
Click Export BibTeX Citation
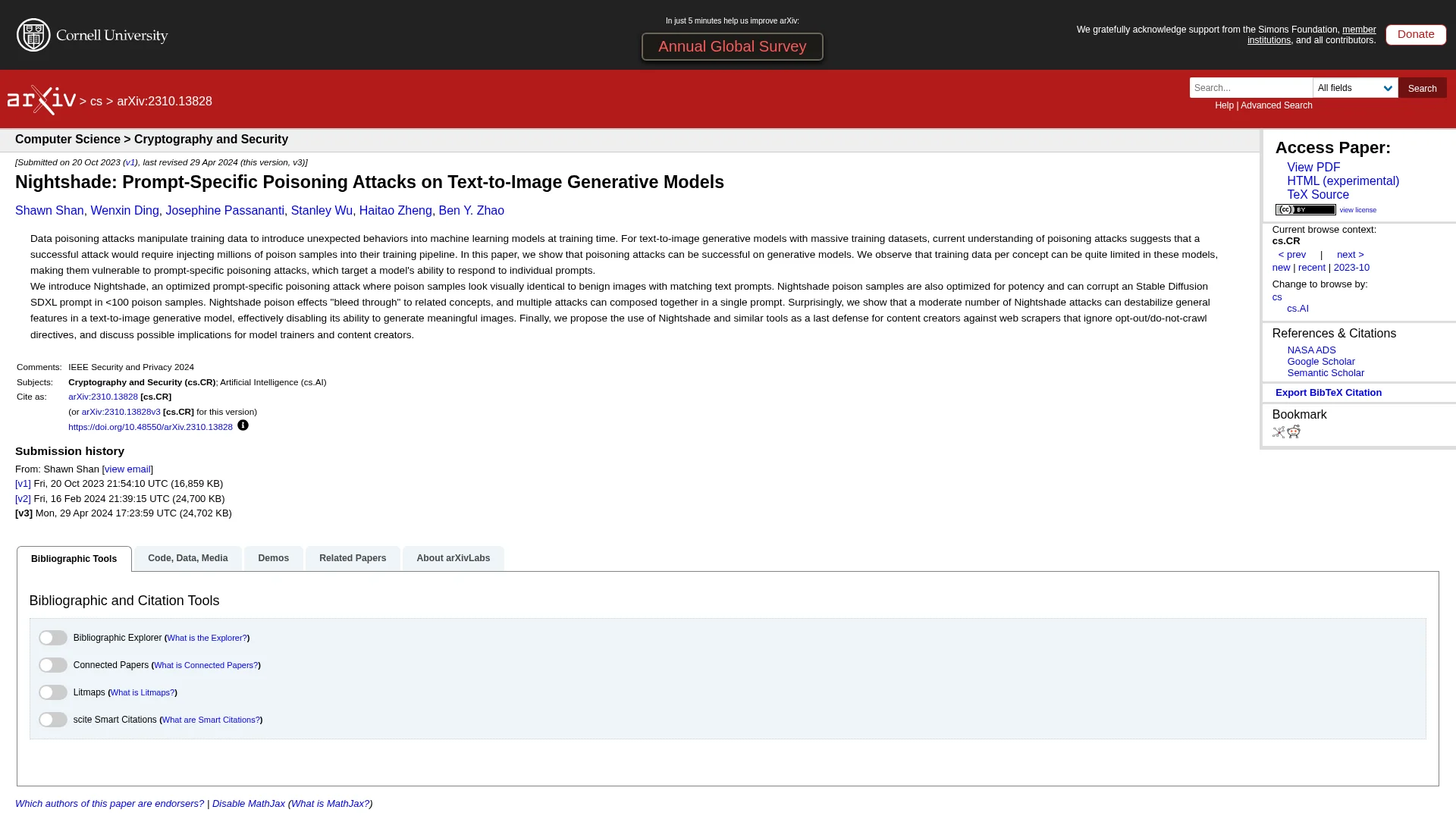1328,393
